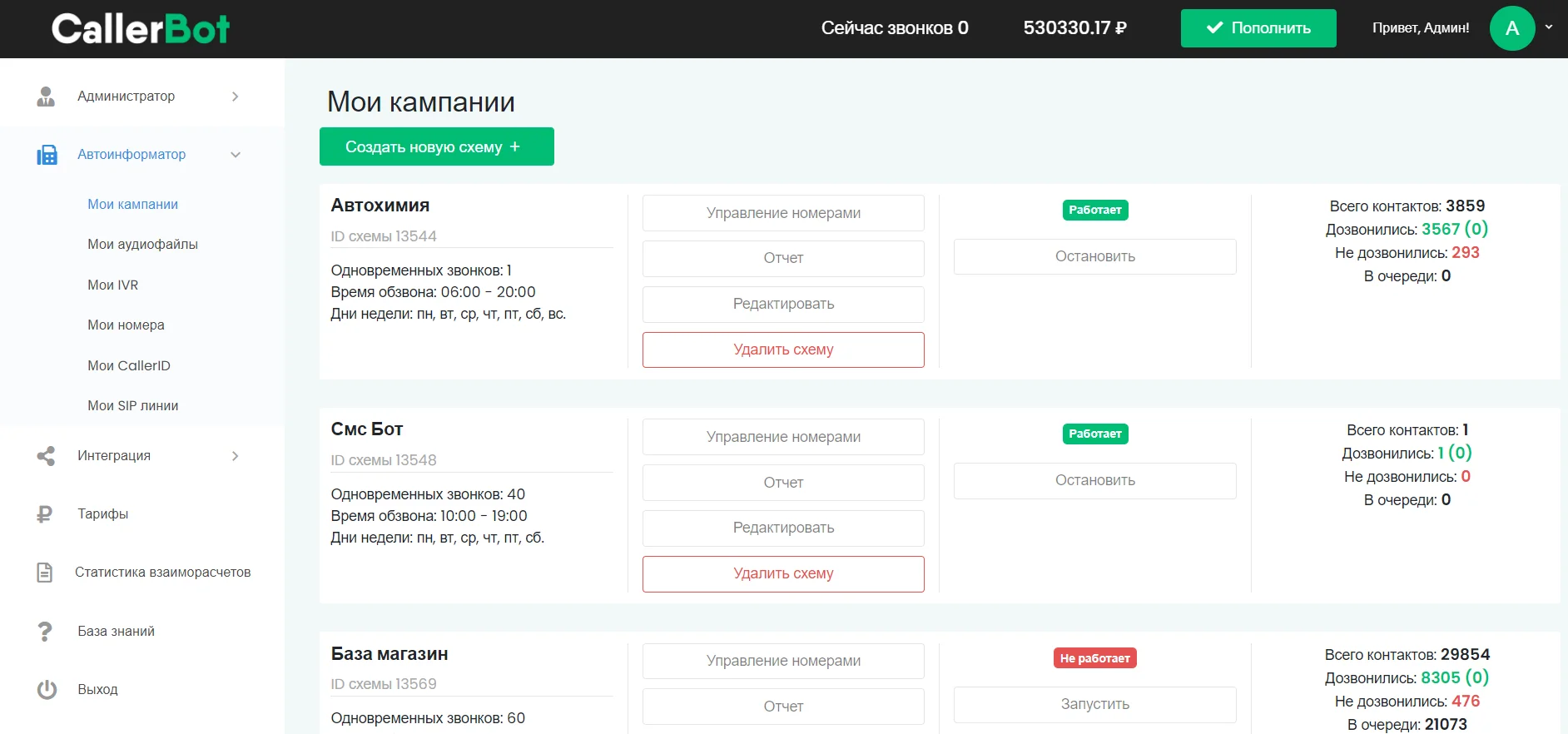Click the Тарифы ruble icon
The height and width of the screenshot is (734, 1568).
45,514
